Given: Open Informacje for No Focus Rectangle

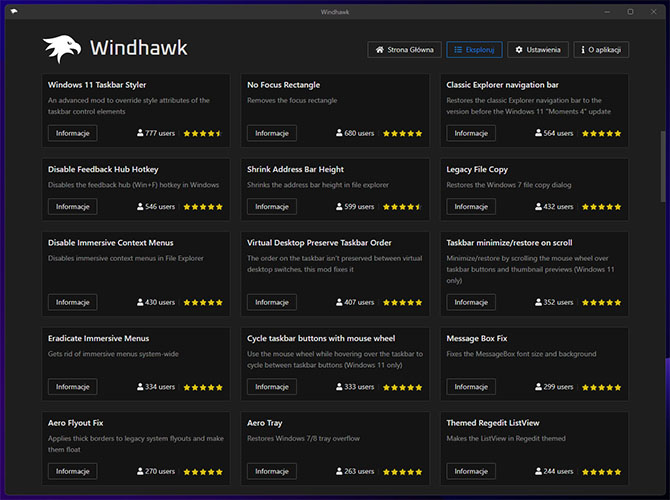Looking at the screenshot, I should pyautogui.click(x=272, y=133).
